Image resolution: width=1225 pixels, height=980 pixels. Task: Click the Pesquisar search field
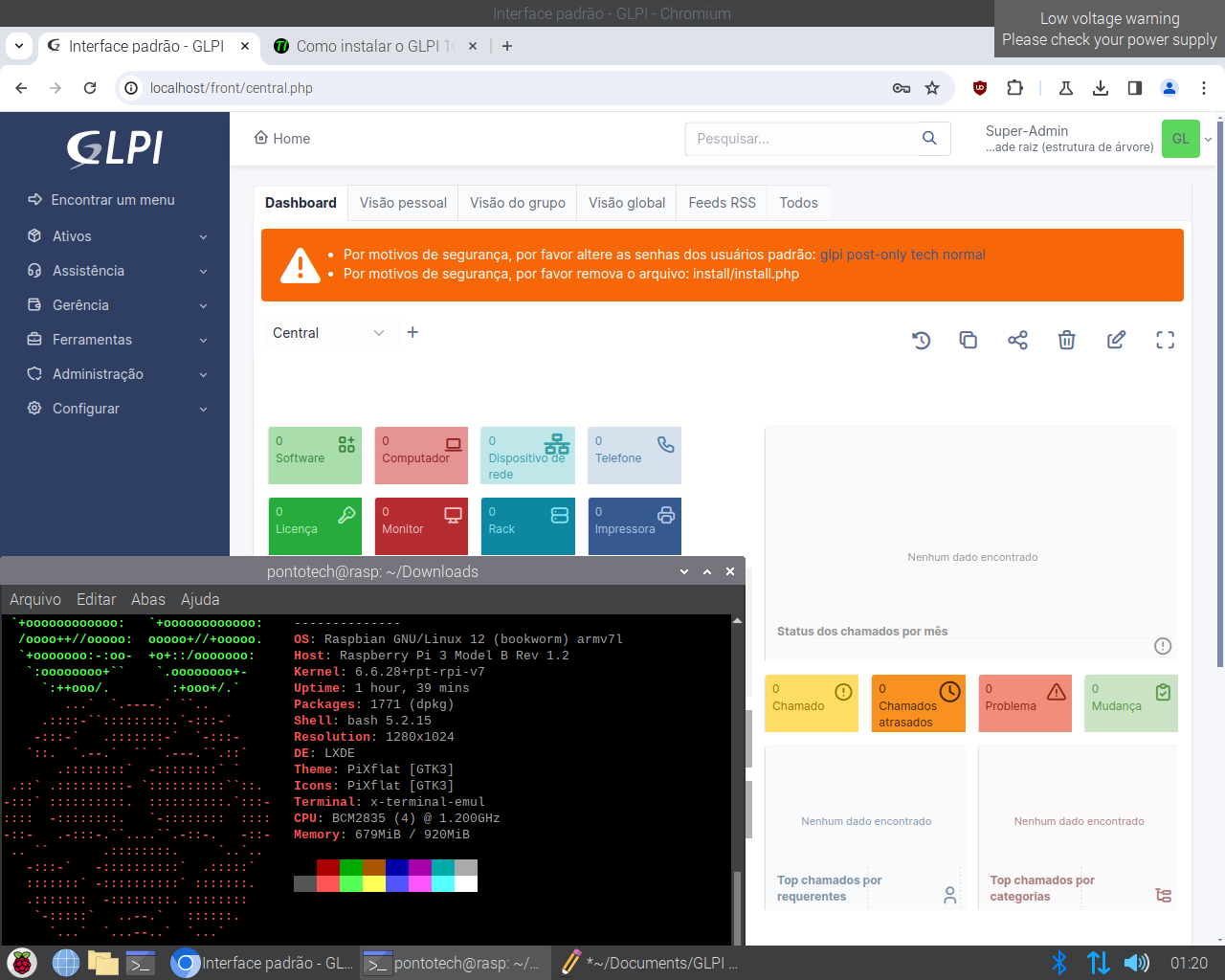(801, 139)
